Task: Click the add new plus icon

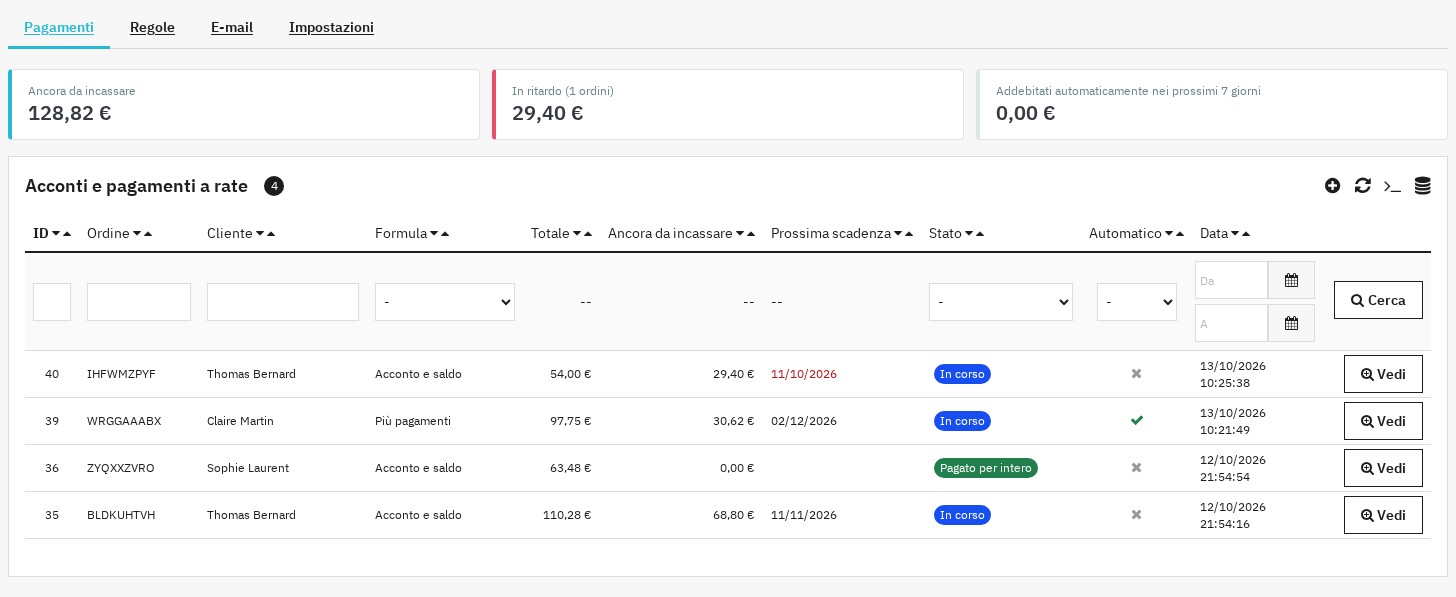Action: [1332, 186]
